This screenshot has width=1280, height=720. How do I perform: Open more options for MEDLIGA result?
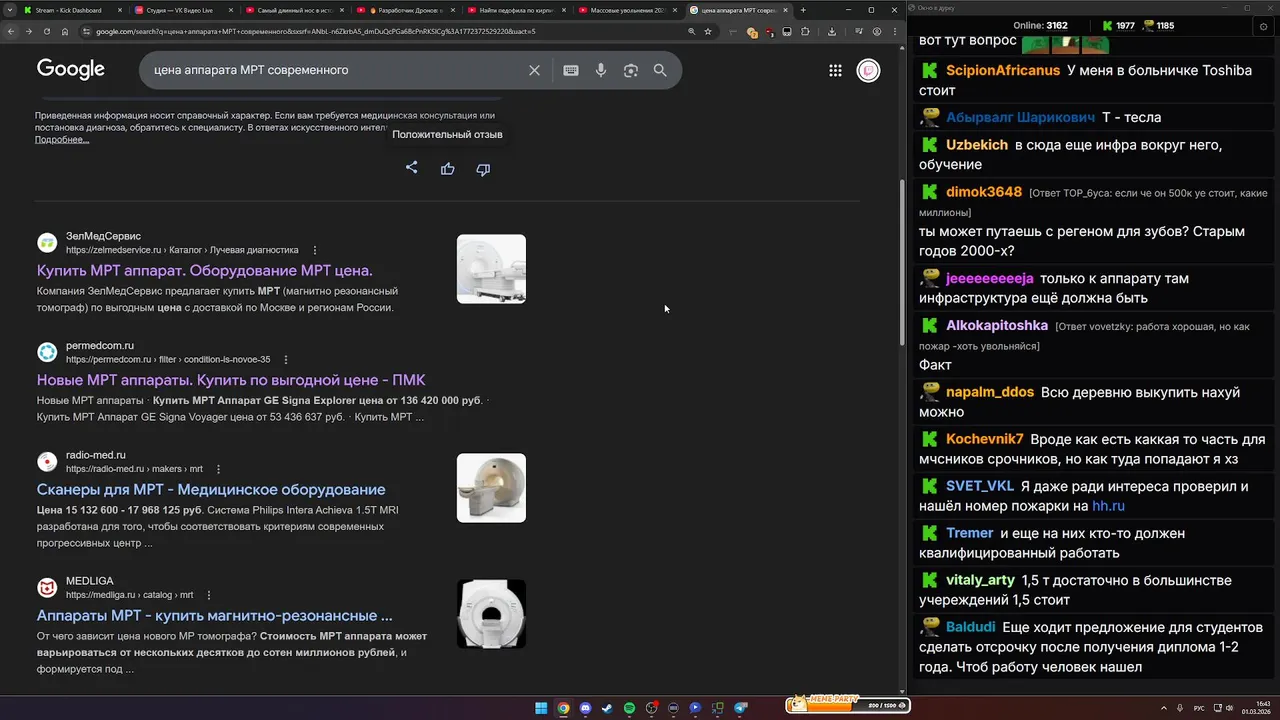[209, 594]
